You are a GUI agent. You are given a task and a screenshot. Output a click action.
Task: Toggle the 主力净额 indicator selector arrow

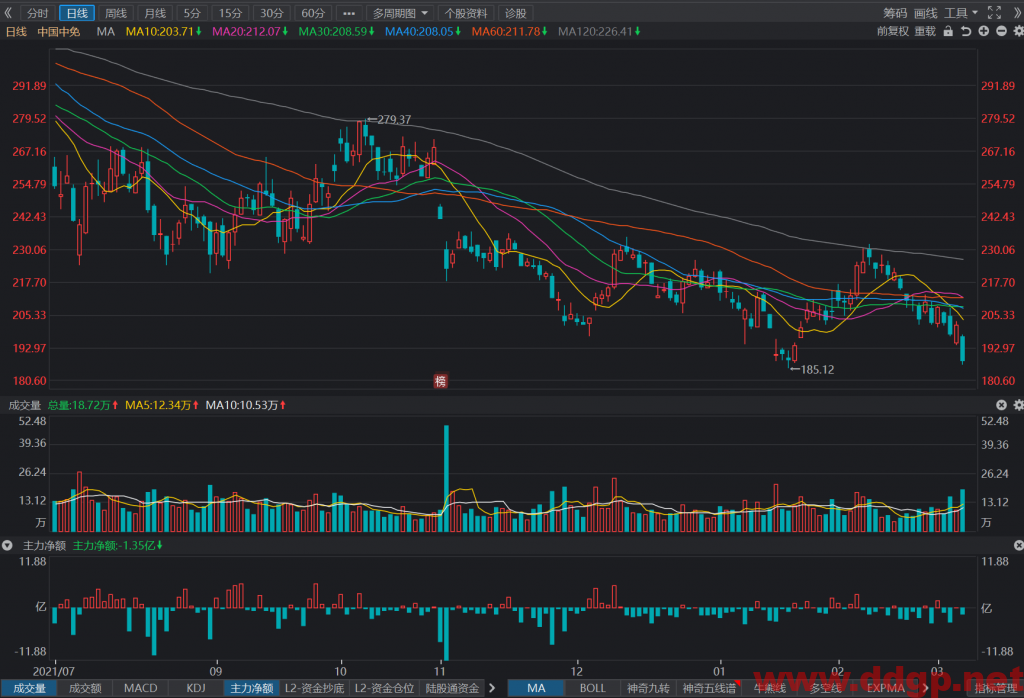click(x=7, y=545)
